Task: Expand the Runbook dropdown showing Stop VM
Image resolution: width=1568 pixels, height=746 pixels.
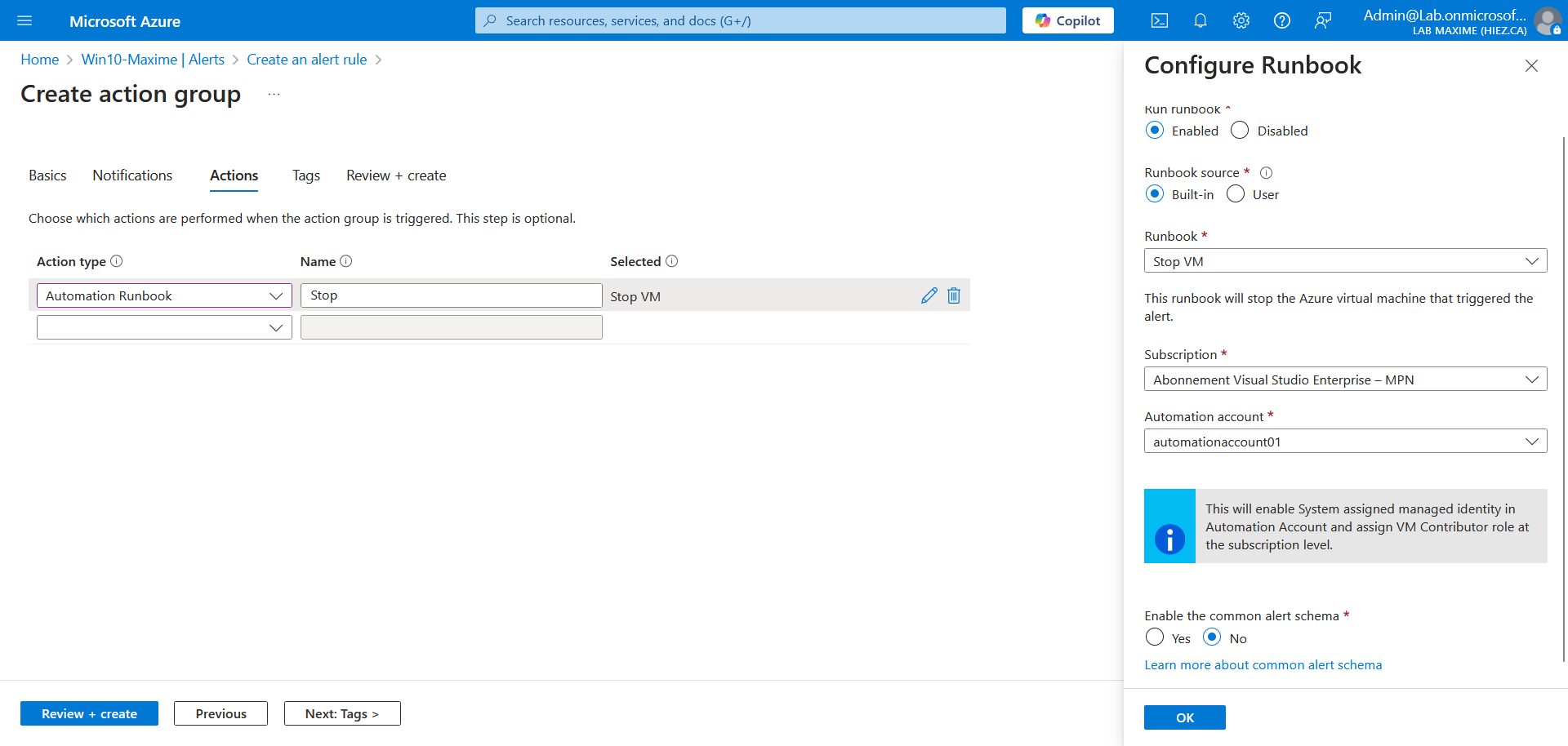Action: 1345,261
